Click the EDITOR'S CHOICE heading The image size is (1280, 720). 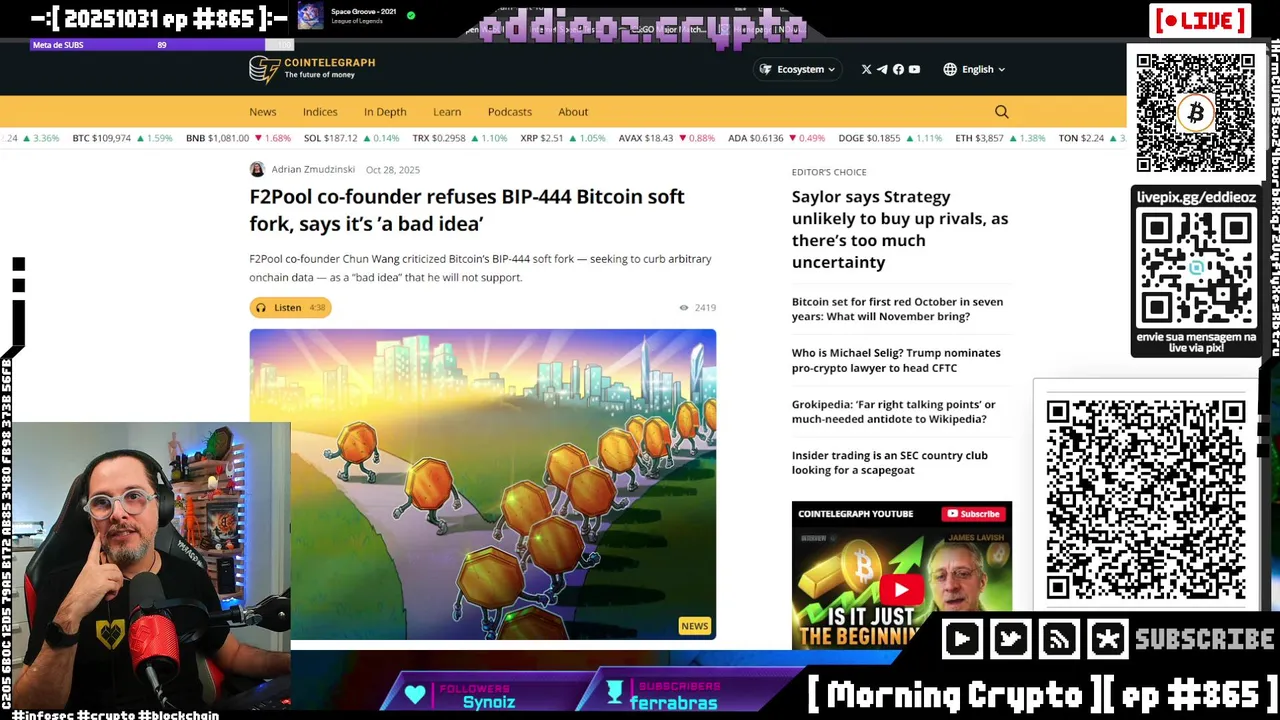[829, 172]
